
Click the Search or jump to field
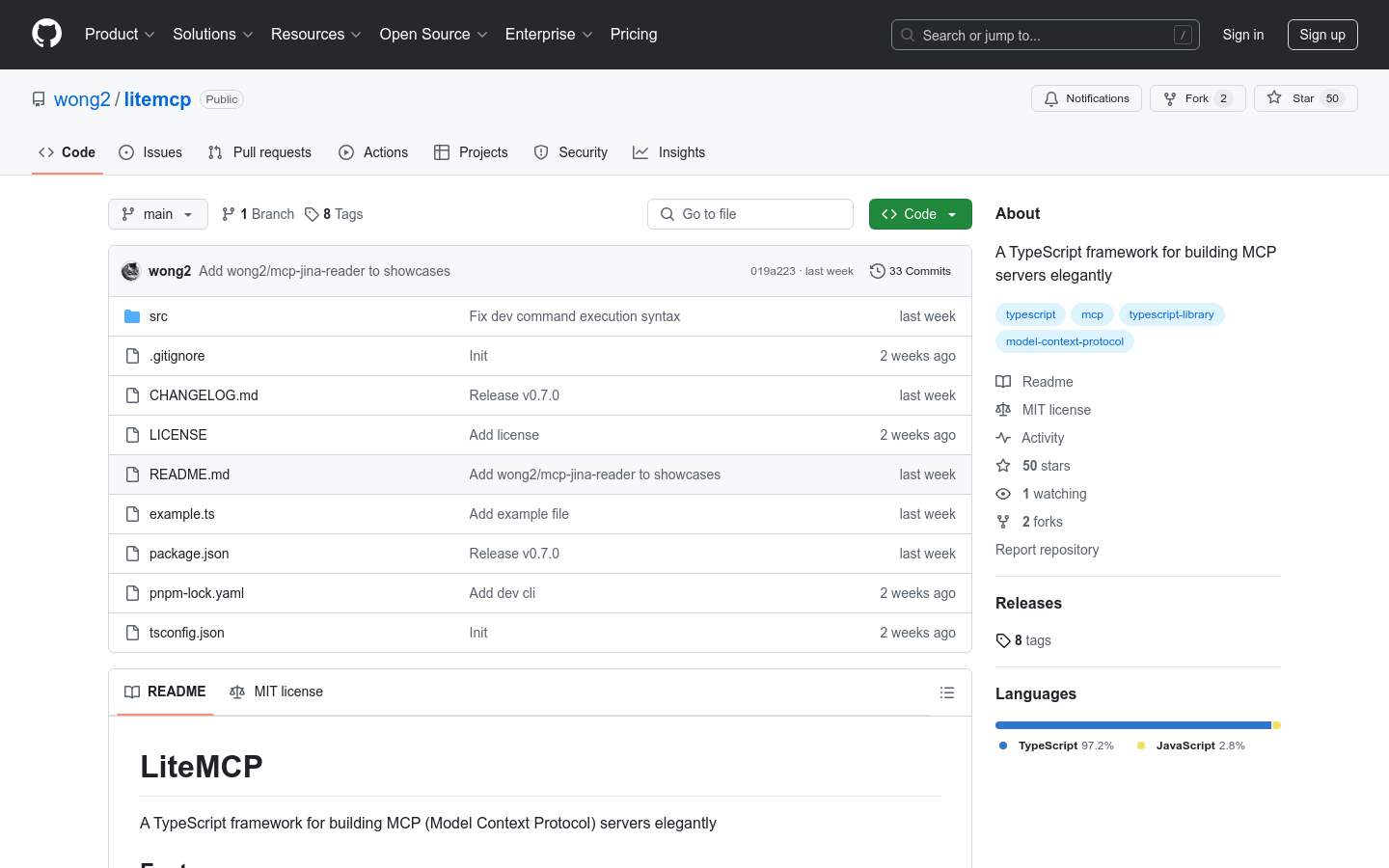pyautogui.click(x=1046, y=35)
